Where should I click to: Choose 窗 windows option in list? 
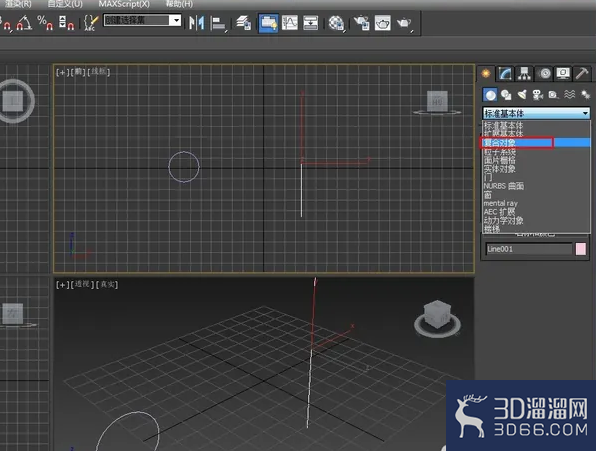click(536, 195)
